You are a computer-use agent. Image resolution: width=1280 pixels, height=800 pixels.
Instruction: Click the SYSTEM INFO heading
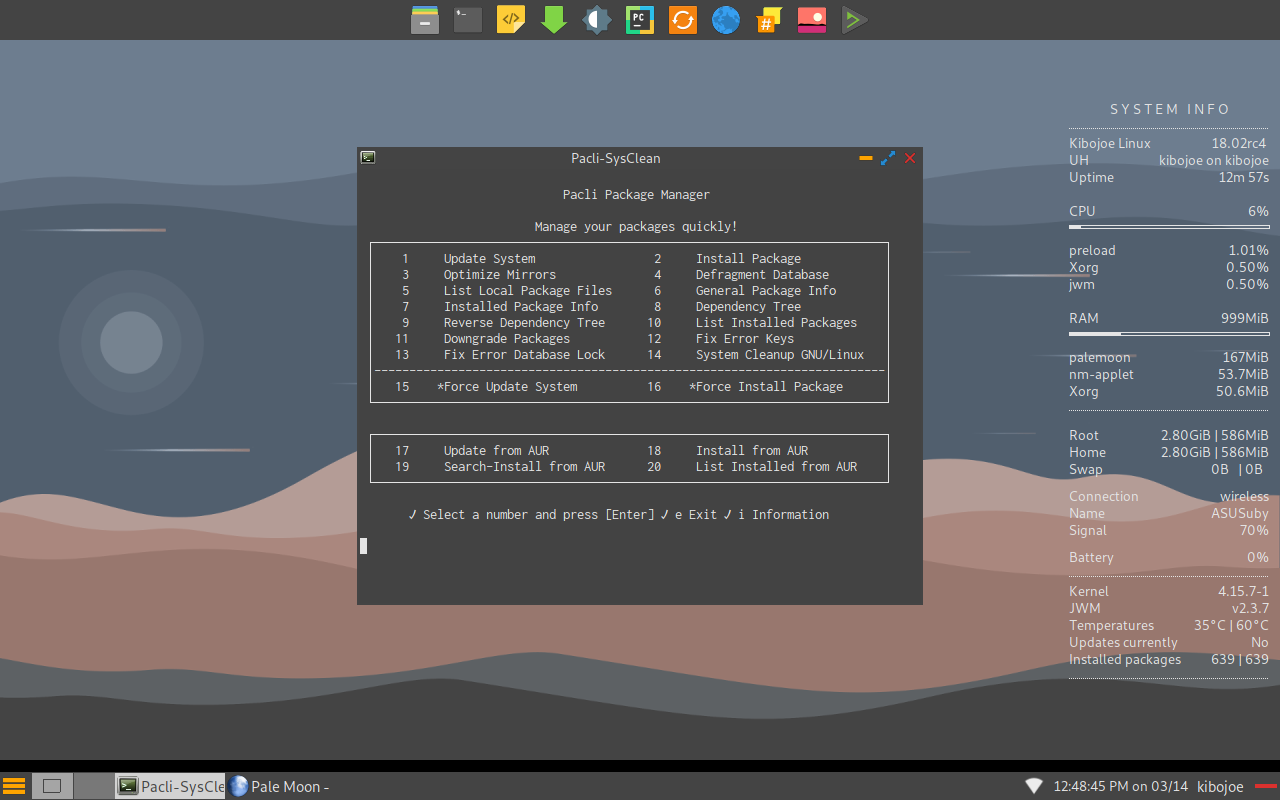click(x=1170, y=109)
